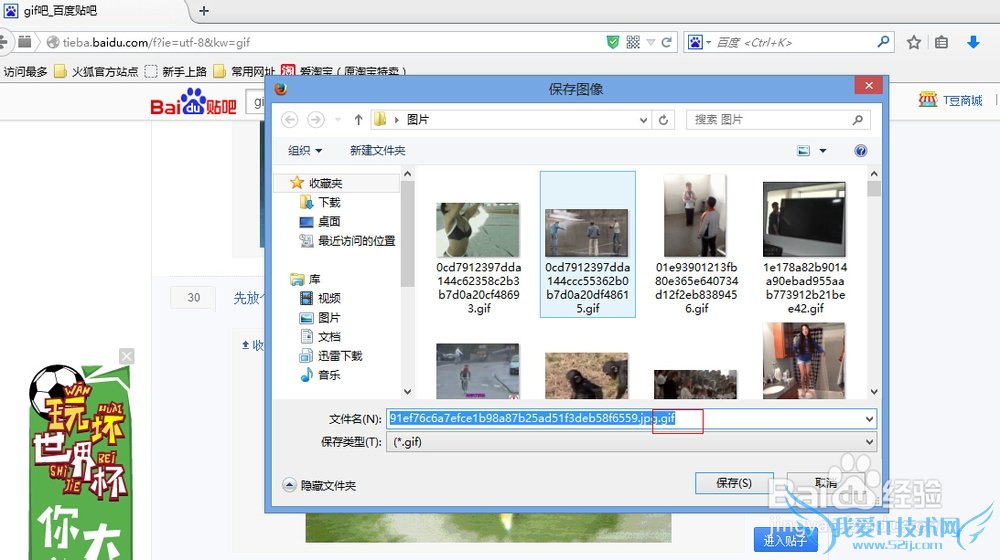Viewport: 1000px width, 560px height.
Task: Click the magnifier in the 搜索 图片 box
Action: tap(858, 119)
